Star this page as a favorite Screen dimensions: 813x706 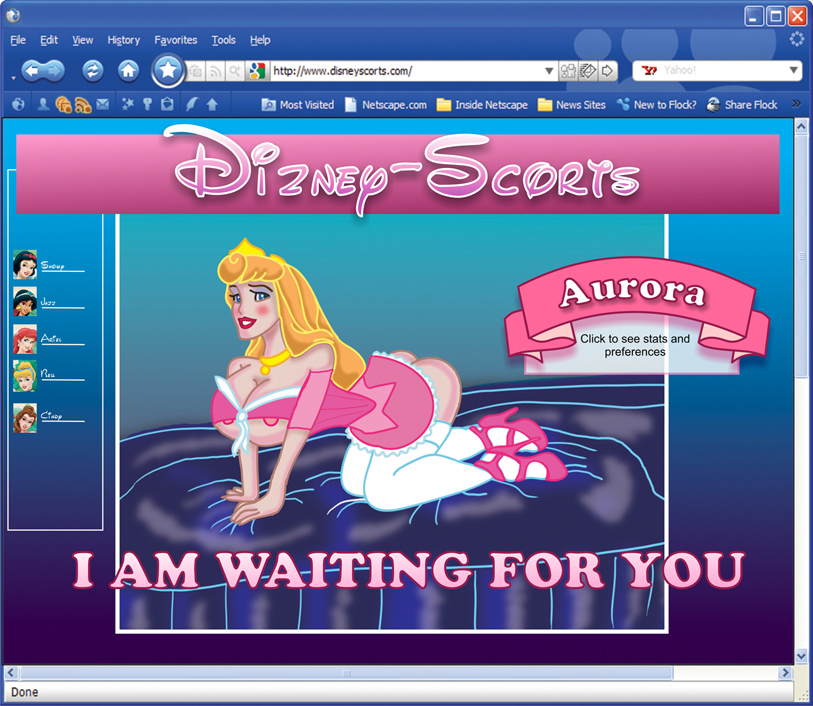[x=168, y=70]
